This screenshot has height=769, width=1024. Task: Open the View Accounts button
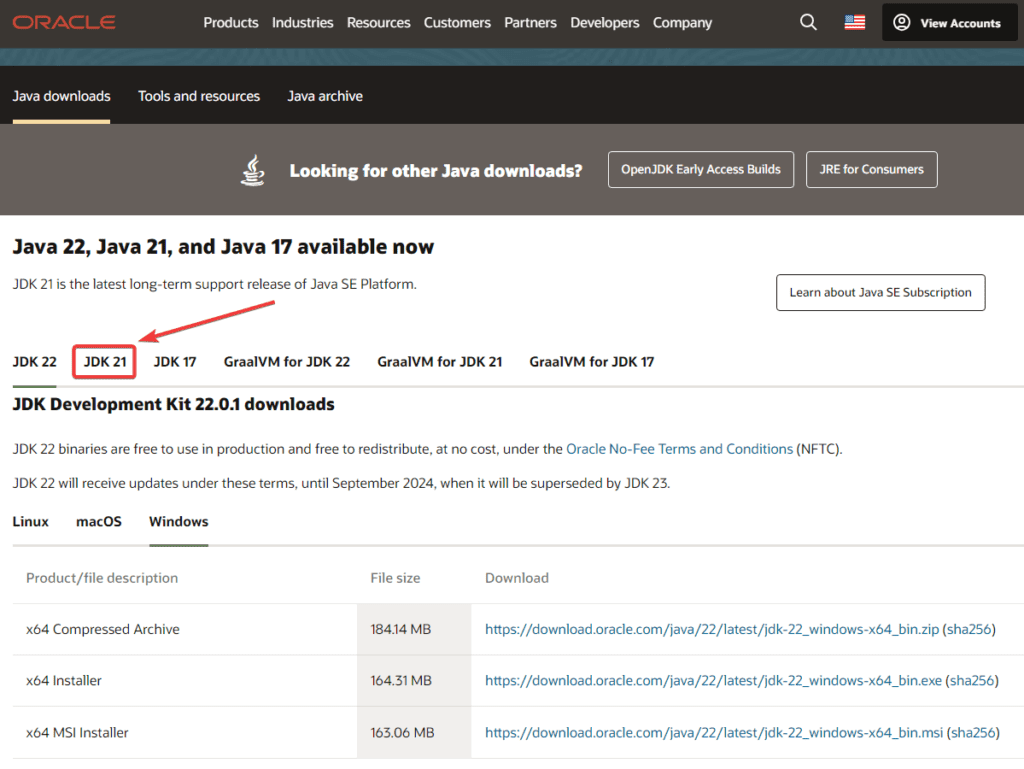(946, 22)
